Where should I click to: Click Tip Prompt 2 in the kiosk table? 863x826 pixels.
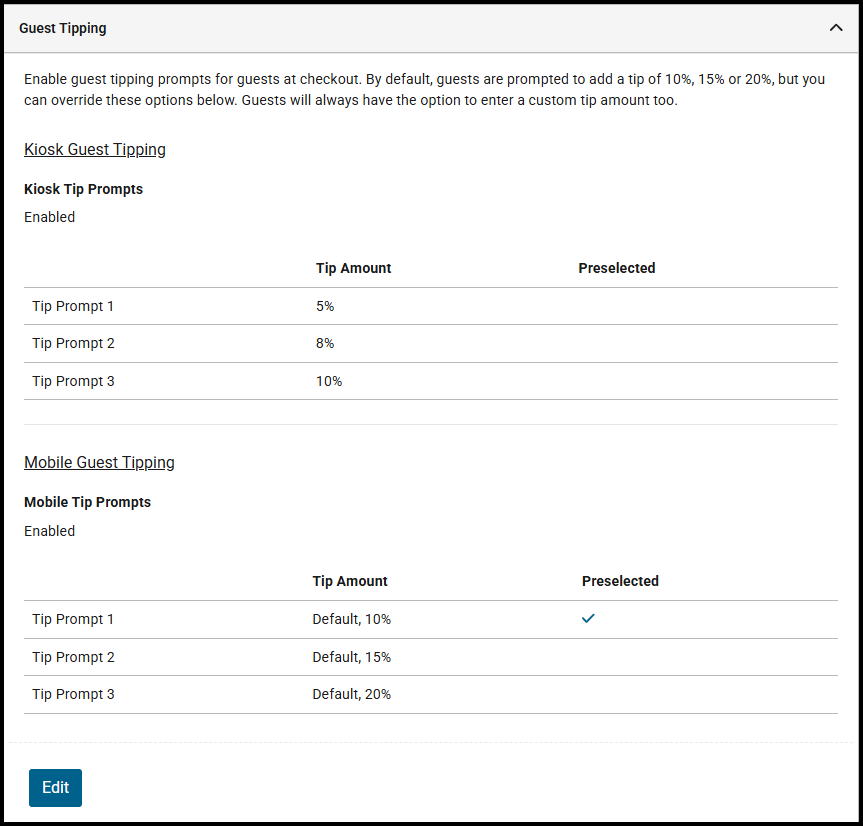click(x=73, y=343)
